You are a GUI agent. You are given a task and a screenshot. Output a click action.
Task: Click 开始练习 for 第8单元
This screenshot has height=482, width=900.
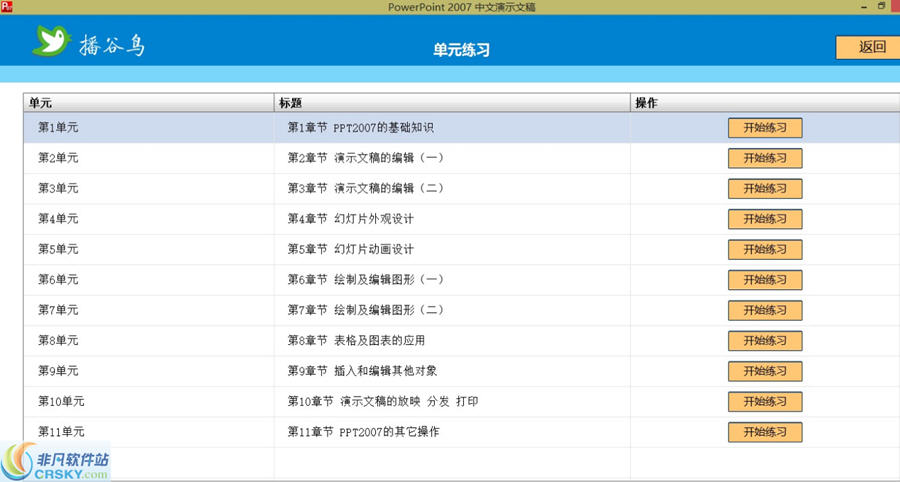(765, 340)
